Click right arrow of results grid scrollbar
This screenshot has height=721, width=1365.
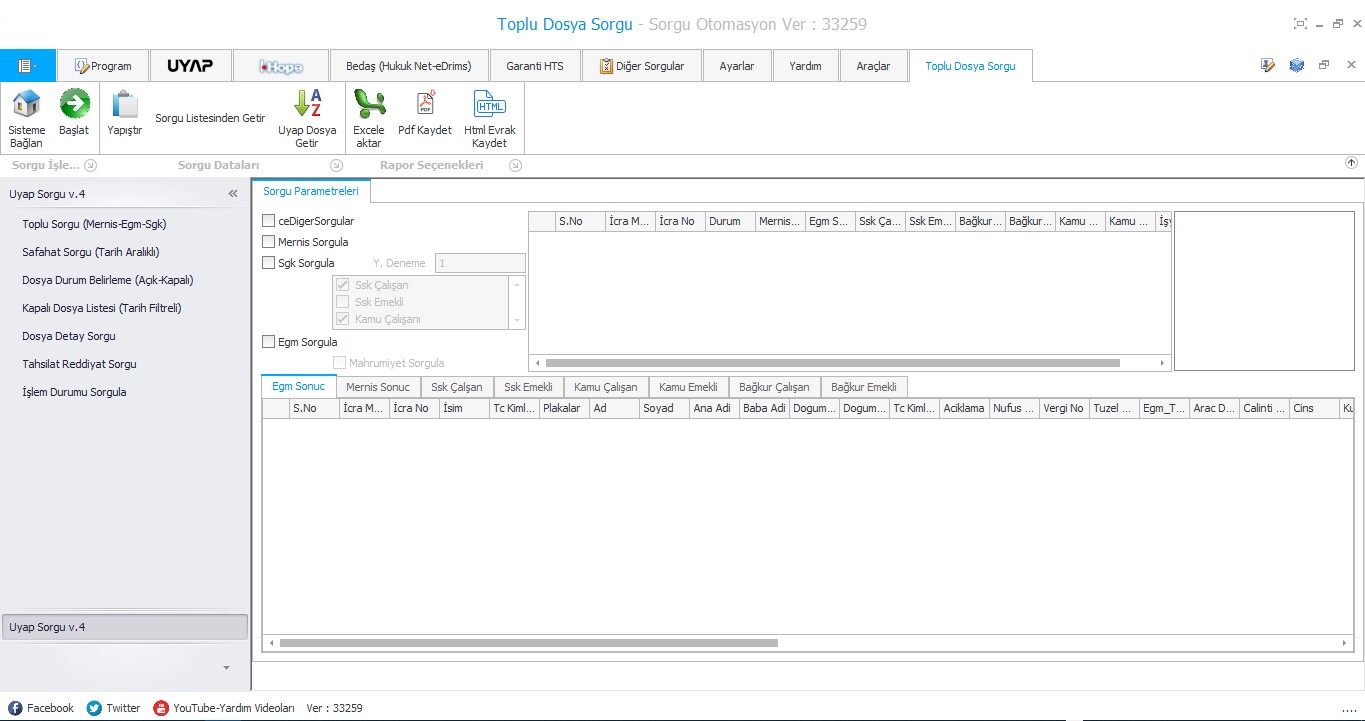1346,643
